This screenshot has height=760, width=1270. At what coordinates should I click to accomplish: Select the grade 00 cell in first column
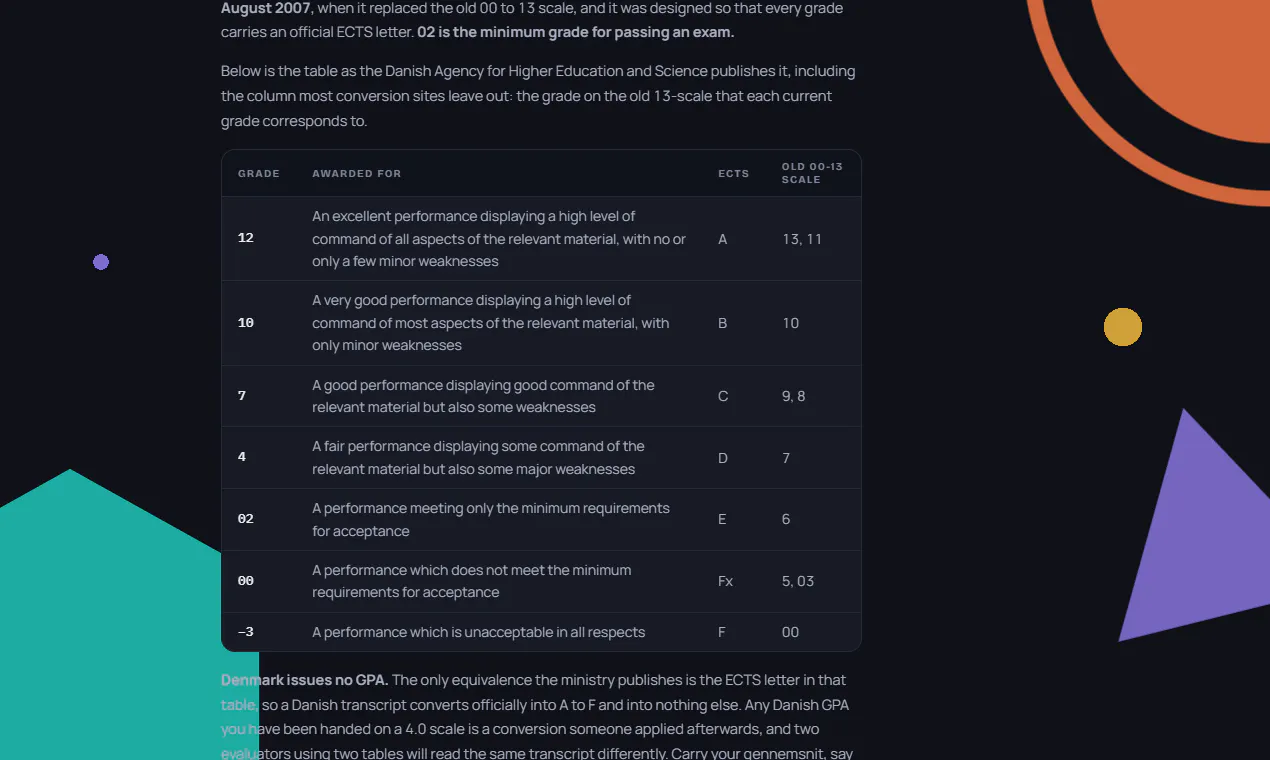click(x=246, y=581)
